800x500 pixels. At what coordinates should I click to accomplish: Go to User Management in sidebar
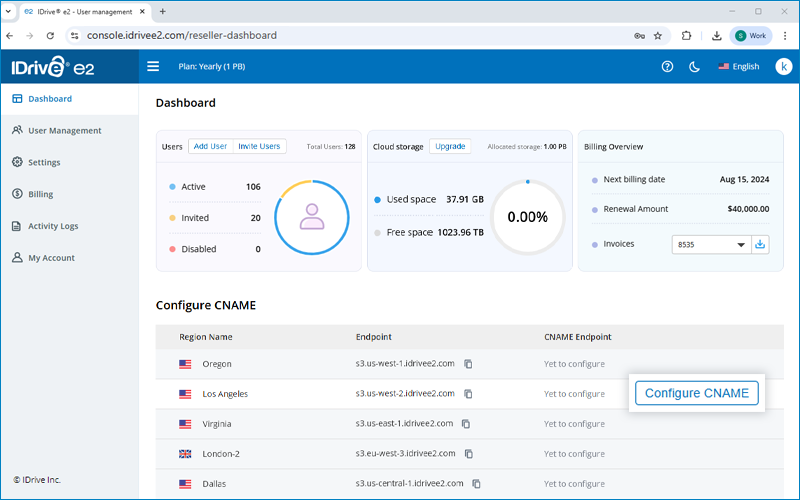pos(69,131)
